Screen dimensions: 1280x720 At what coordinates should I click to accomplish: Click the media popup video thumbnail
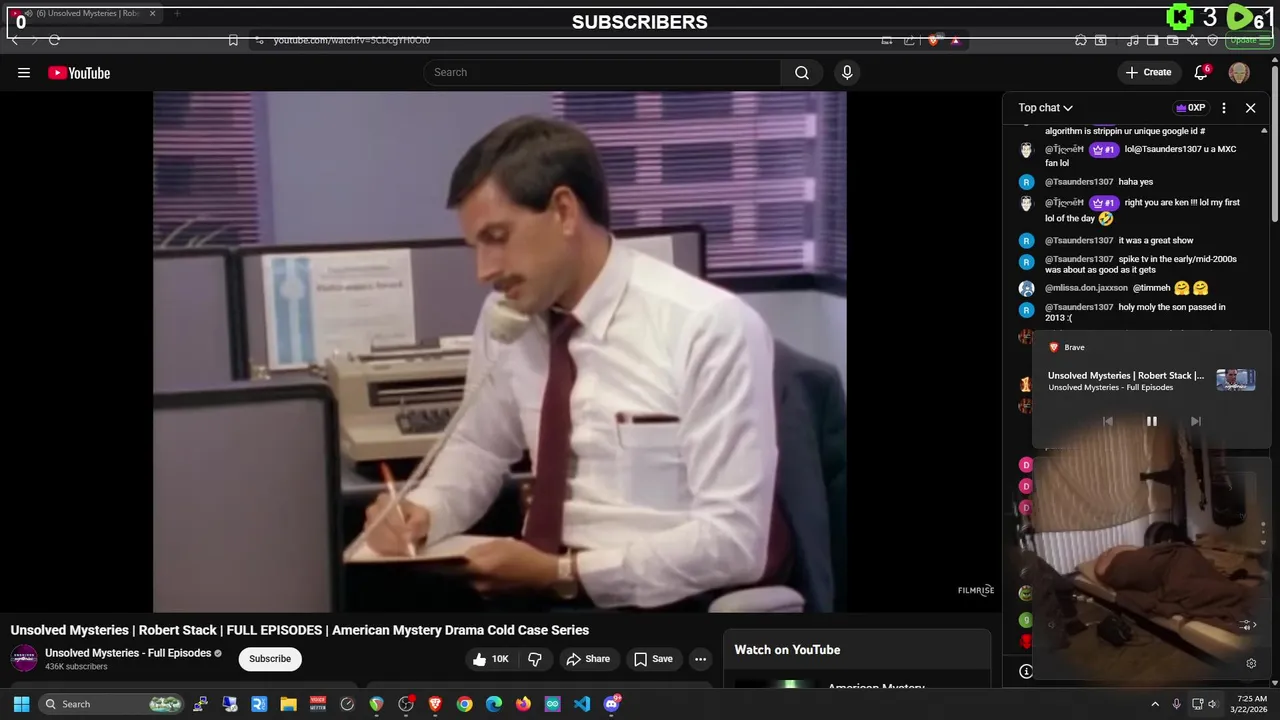(1235, 380)
